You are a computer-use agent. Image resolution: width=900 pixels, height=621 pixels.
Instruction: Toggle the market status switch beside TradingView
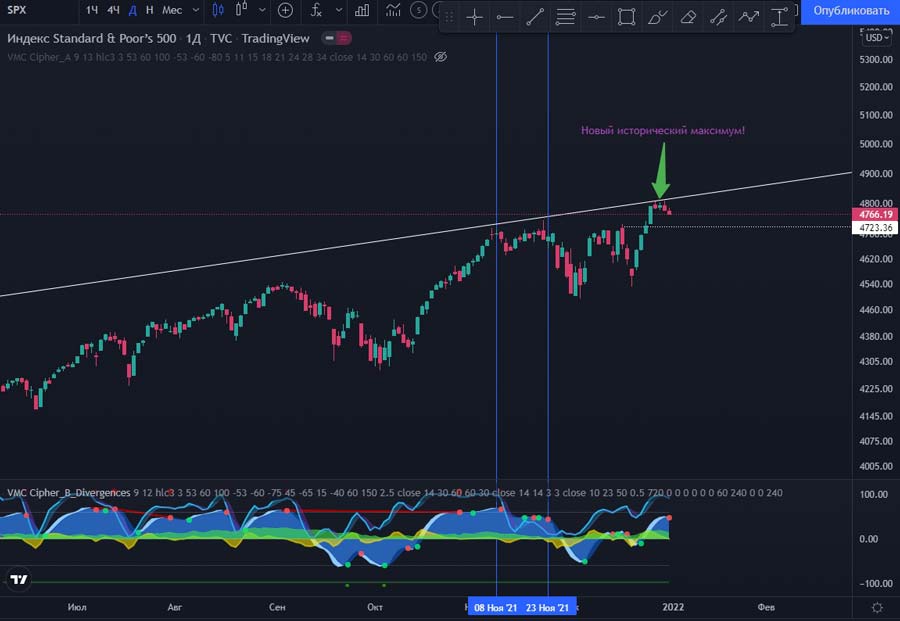[337, 38]
